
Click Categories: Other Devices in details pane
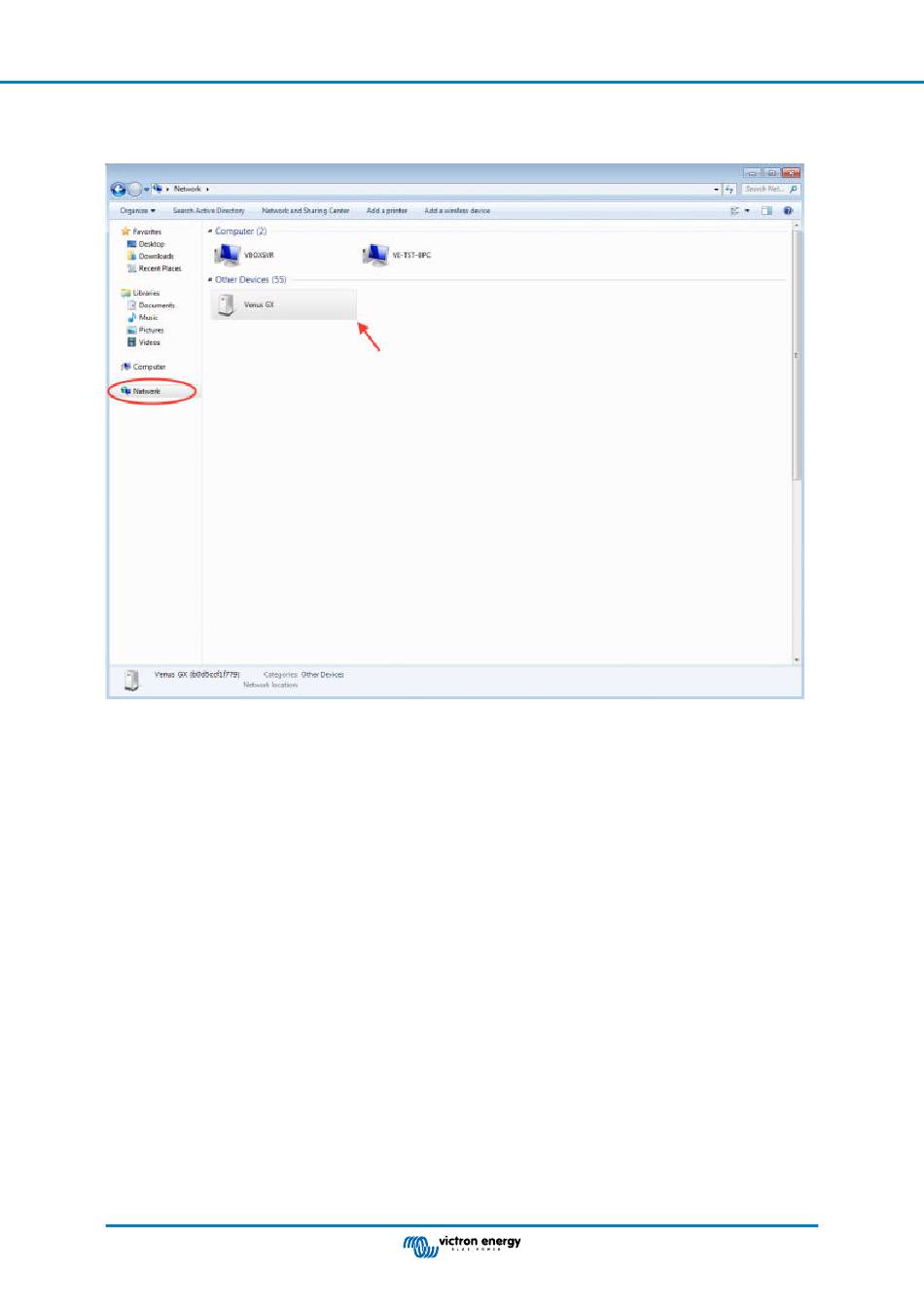click(303, 675)
